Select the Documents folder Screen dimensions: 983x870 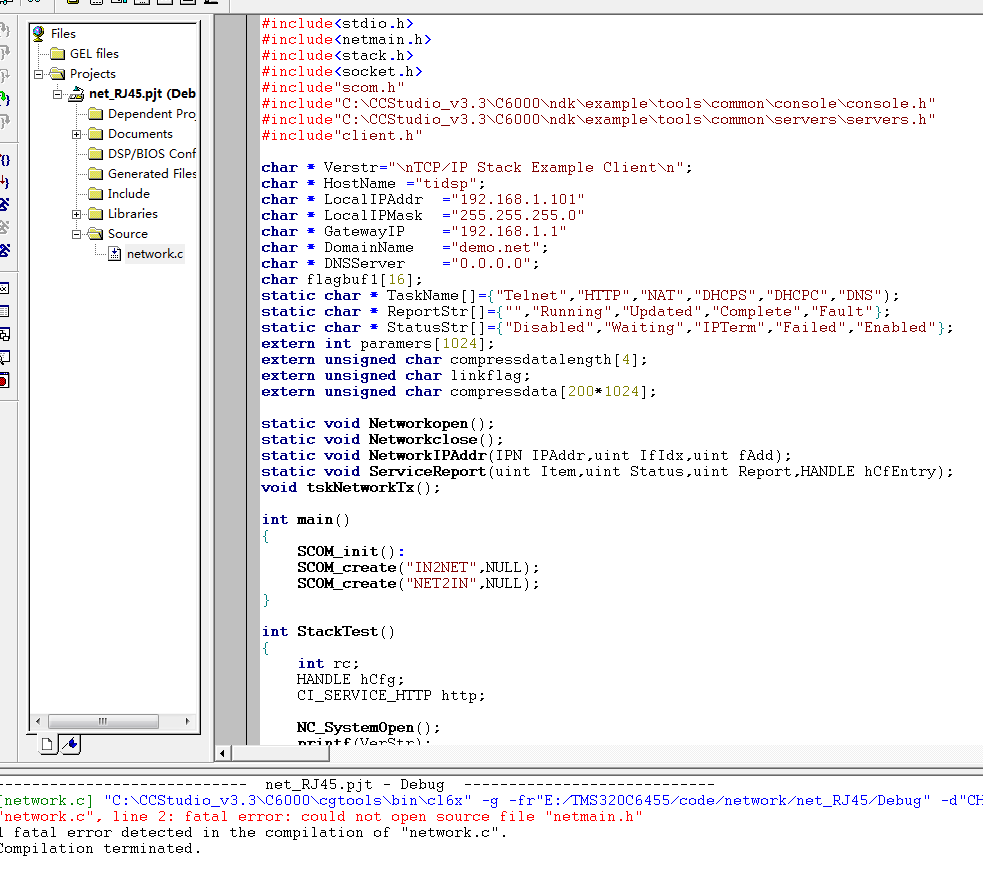click(140, 134)
